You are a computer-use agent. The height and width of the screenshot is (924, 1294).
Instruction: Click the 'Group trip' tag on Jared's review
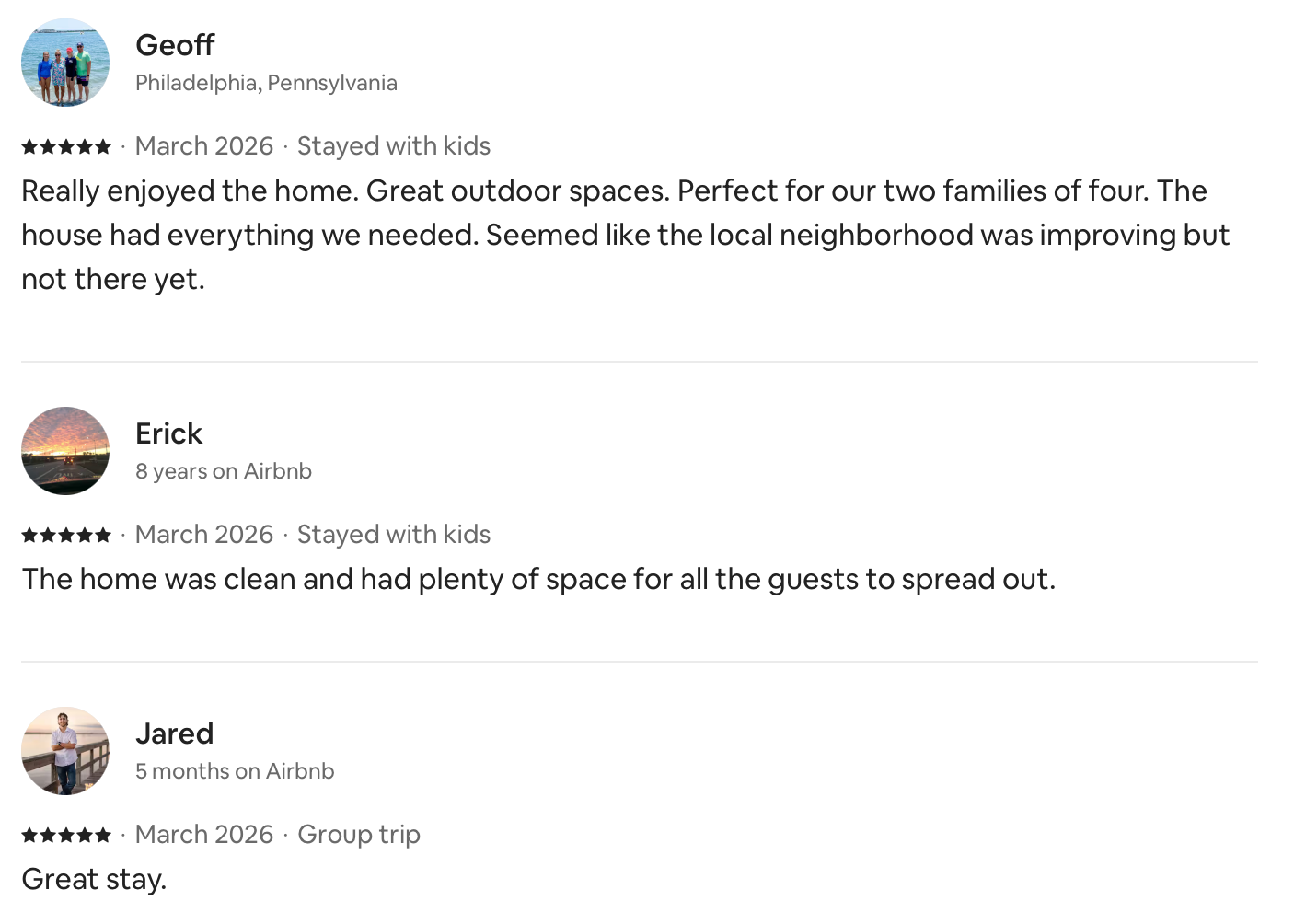(359, 835)
